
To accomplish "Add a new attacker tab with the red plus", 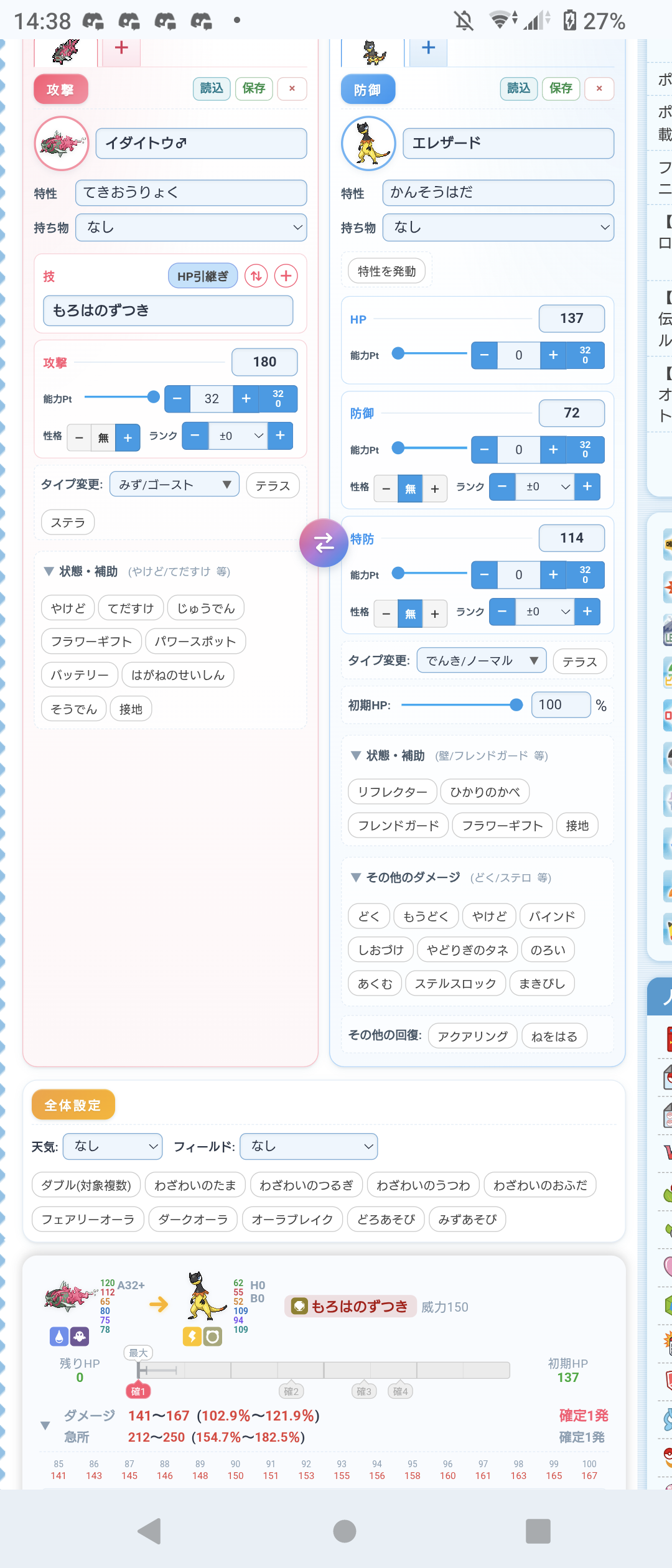I will point(121,49).
